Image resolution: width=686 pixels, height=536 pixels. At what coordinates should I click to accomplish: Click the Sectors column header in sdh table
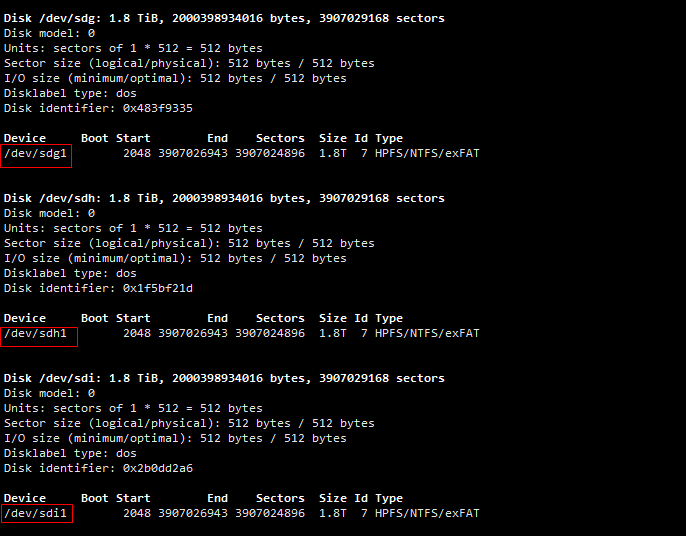coord(280,318)
